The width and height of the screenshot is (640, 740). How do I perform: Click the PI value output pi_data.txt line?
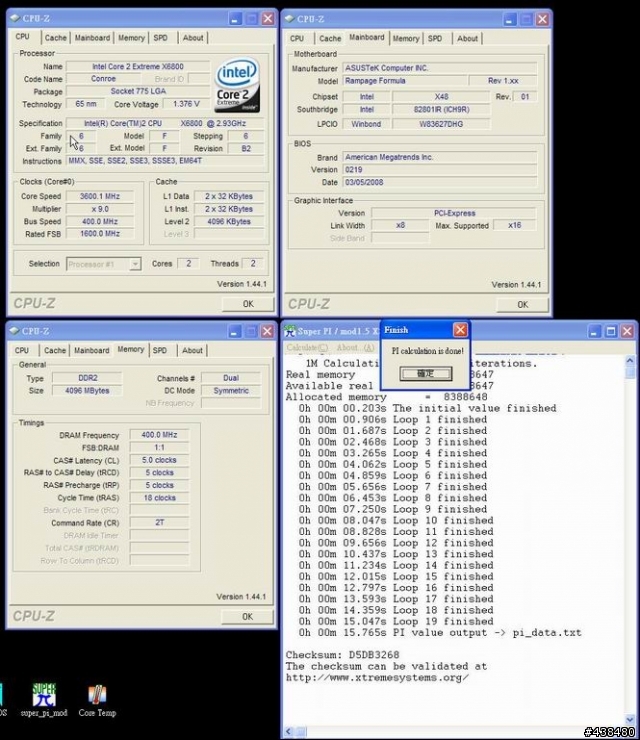439,633
